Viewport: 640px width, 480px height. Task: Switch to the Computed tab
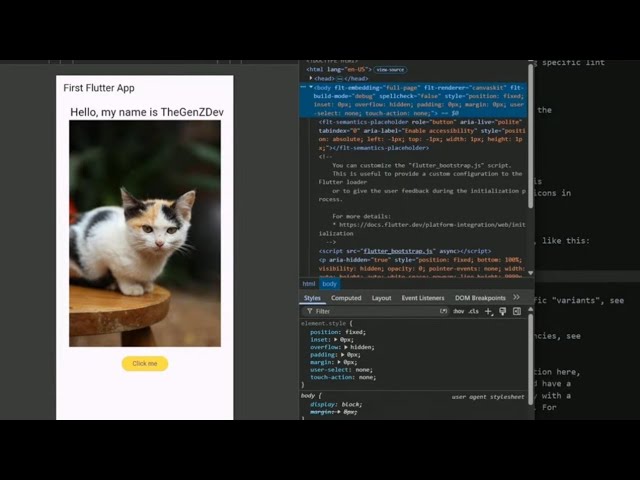pyautogui.click(x=346, y=298)
